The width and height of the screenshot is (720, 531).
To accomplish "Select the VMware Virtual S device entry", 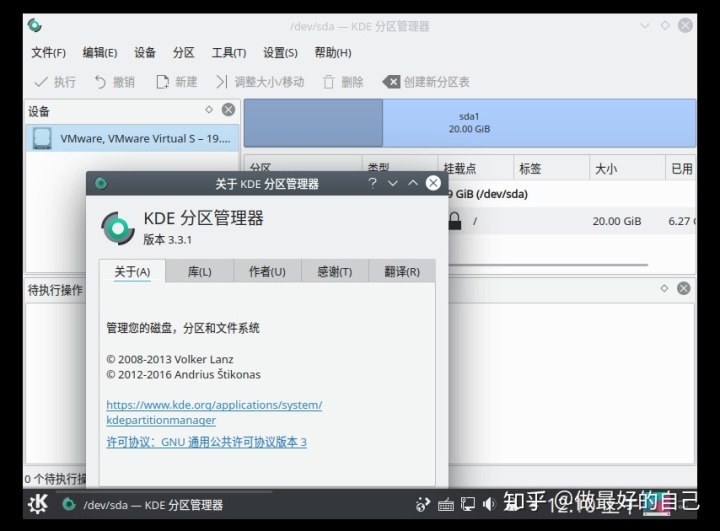I will pyautogui.click(x=132, y=138).
